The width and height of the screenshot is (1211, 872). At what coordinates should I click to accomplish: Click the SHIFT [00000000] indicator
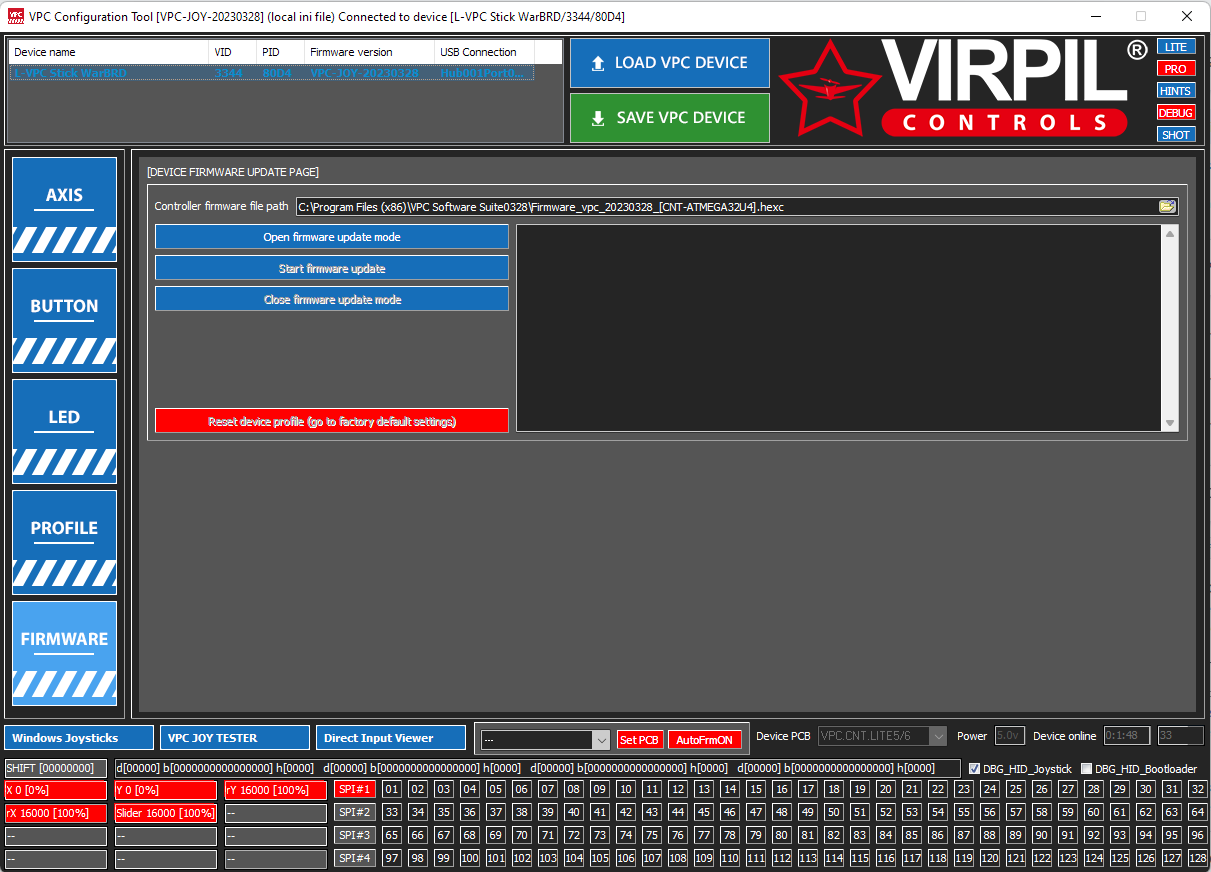[56, 768]
